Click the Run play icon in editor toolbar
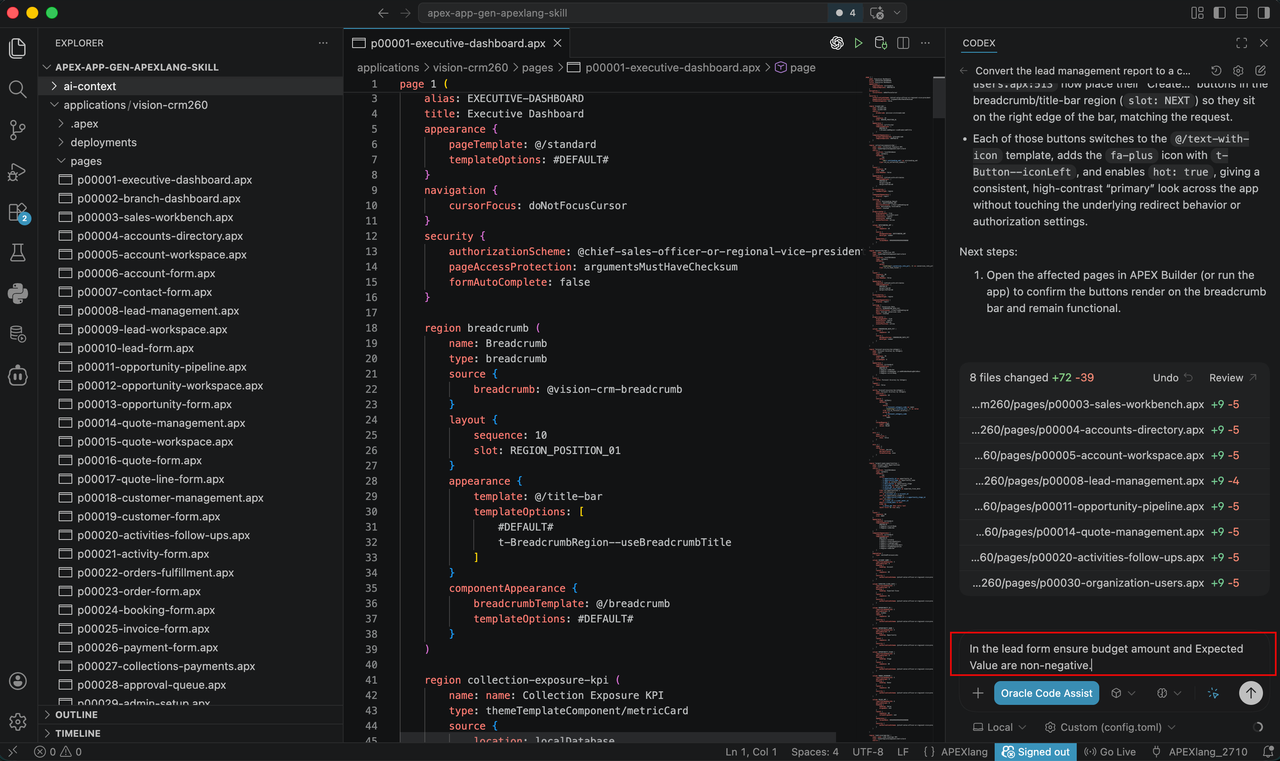The image size is (1280, 761). pos(858,43)
